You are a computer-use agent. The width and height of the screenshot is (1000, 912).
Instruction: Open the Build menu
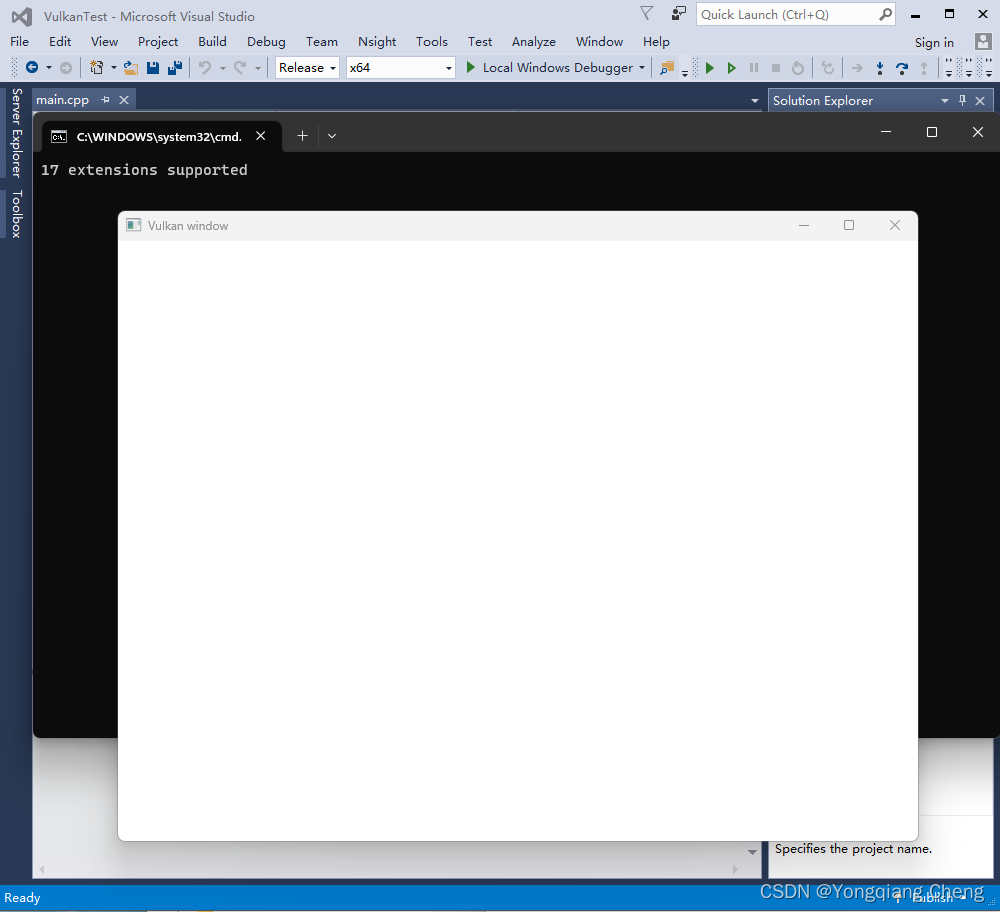click(212, 41)
